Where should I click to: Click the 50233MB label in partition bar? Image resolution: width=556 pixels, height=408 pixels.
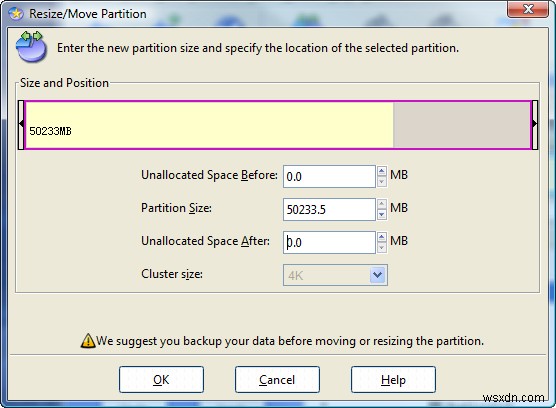coord(50,131)
